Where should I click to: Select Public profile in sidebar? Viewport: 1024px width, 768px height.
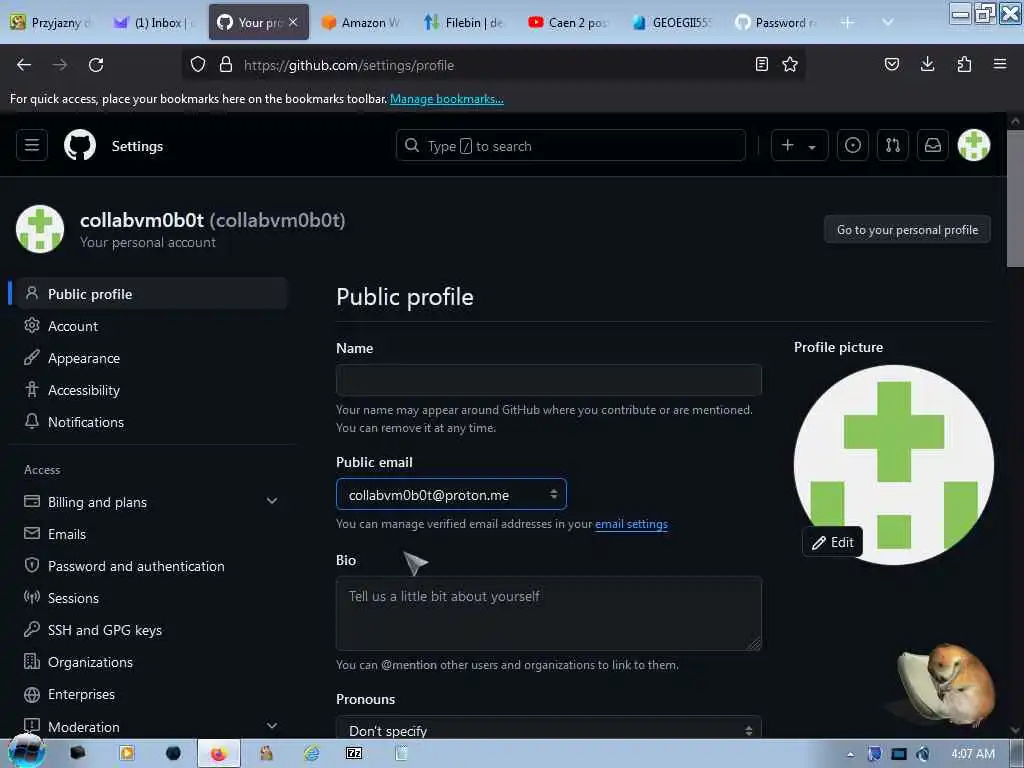[x=150, y=294]
